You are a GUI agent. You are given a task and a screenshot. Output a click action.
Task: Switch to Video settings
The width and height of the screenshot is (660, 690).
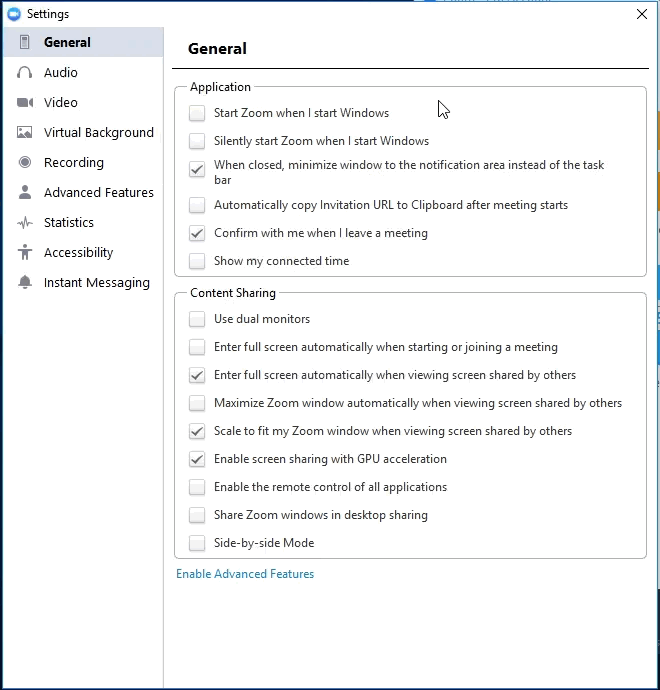84,103
